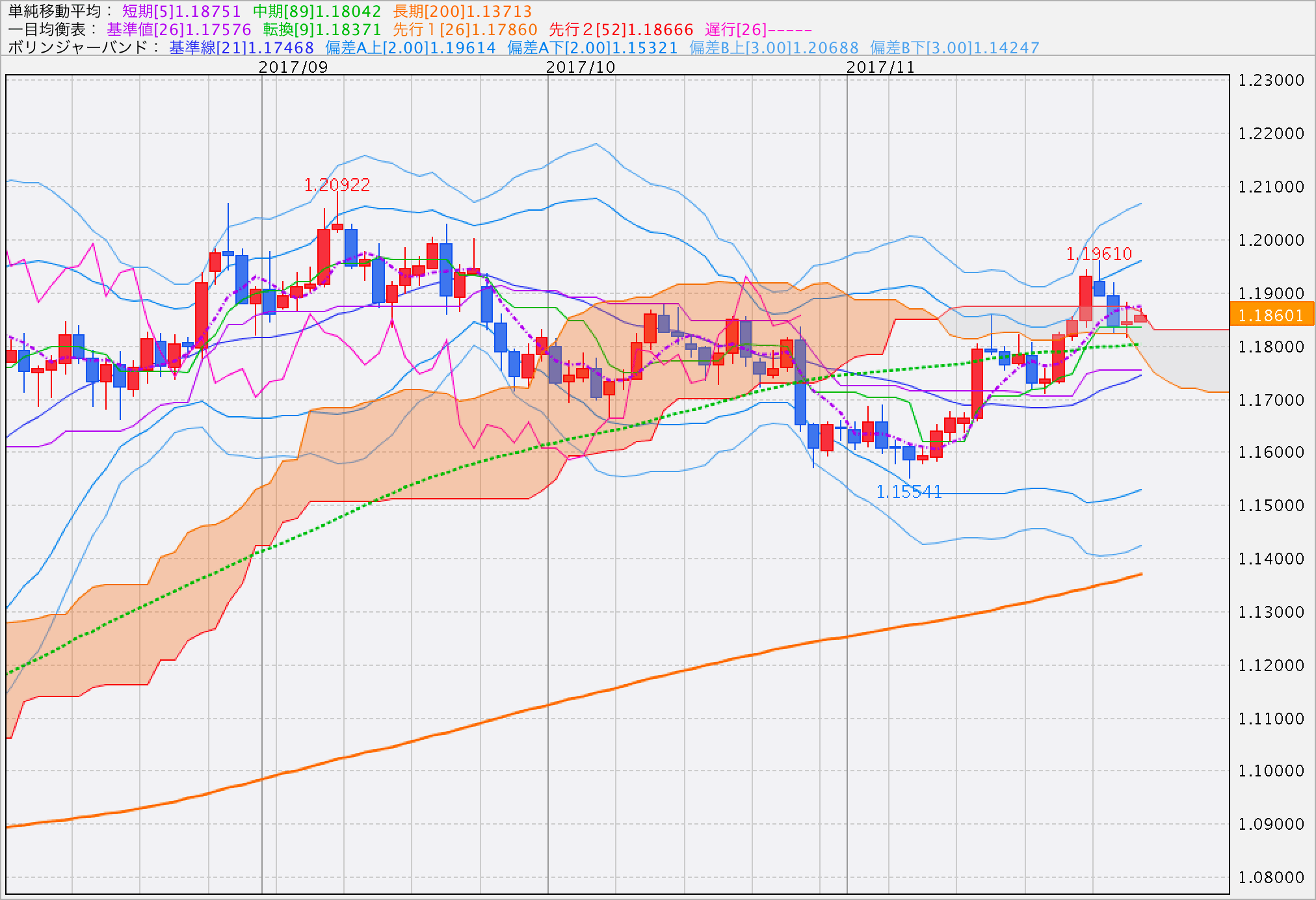Viewport: 1316px width, 900px height.
Task: Click the 1.18000 price axis label
Action: pyautogui.click(x=1271, y=347)
